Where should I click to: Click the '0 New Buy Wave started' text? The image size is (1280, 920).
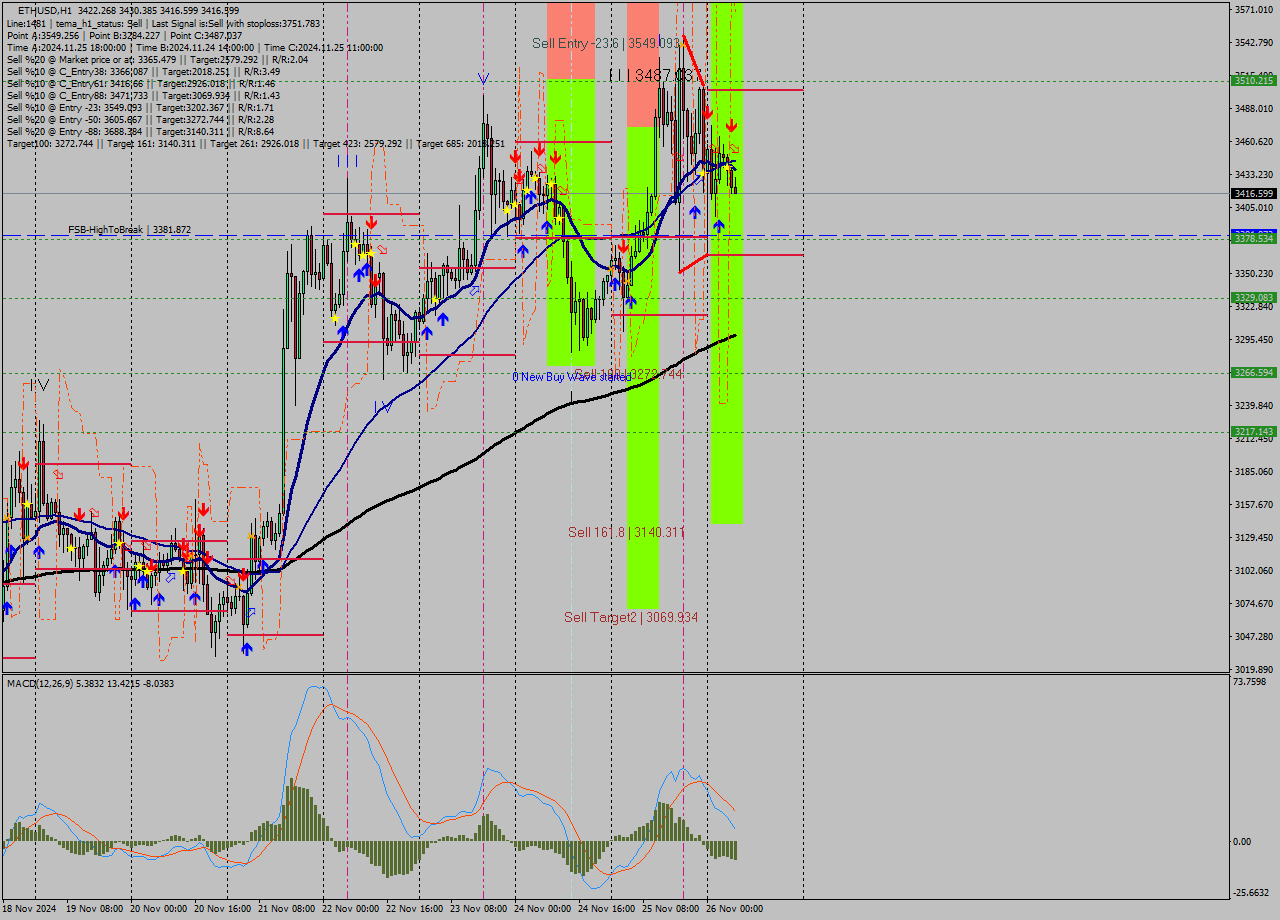571,377
